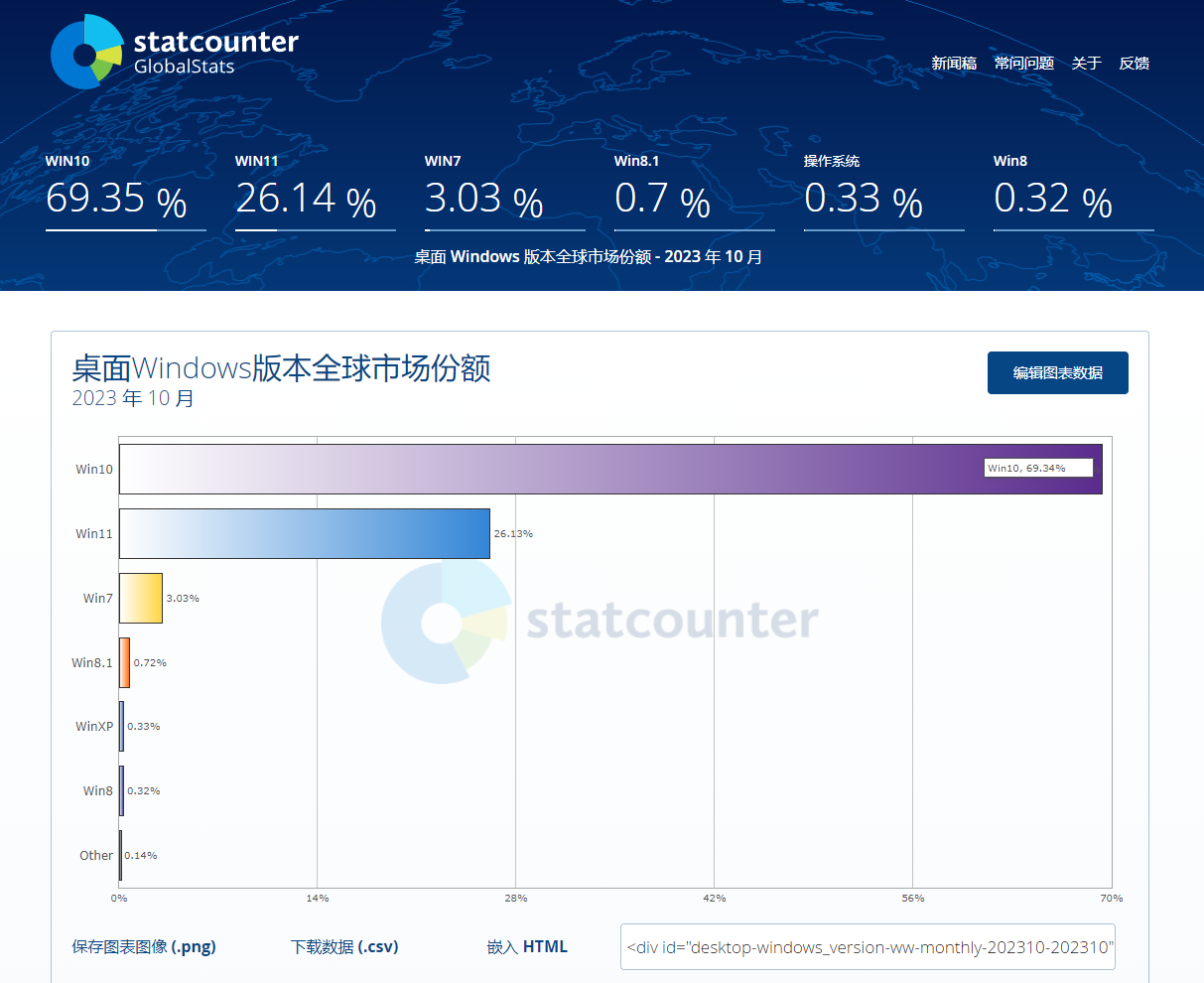This screenshot has width=1204, height=983.
Task: Open the 常问问题 page
Action: [x=1023, y=63]
